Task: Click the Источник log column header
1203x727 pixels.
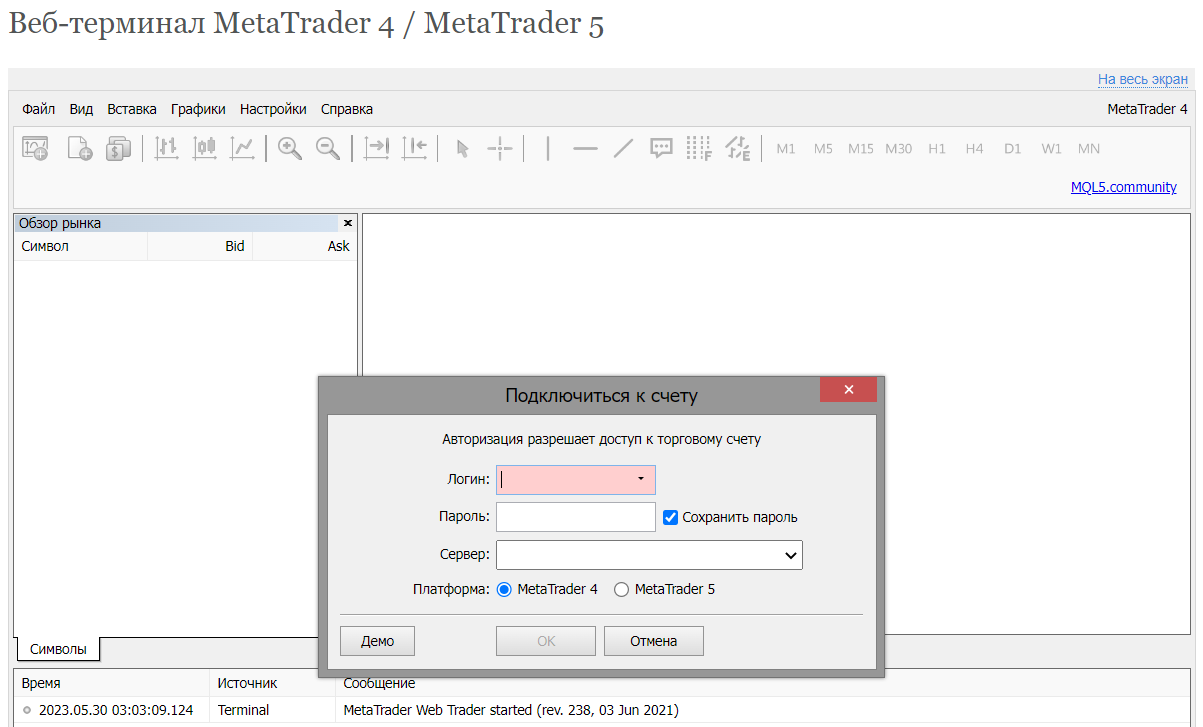Action: (272, 683)
